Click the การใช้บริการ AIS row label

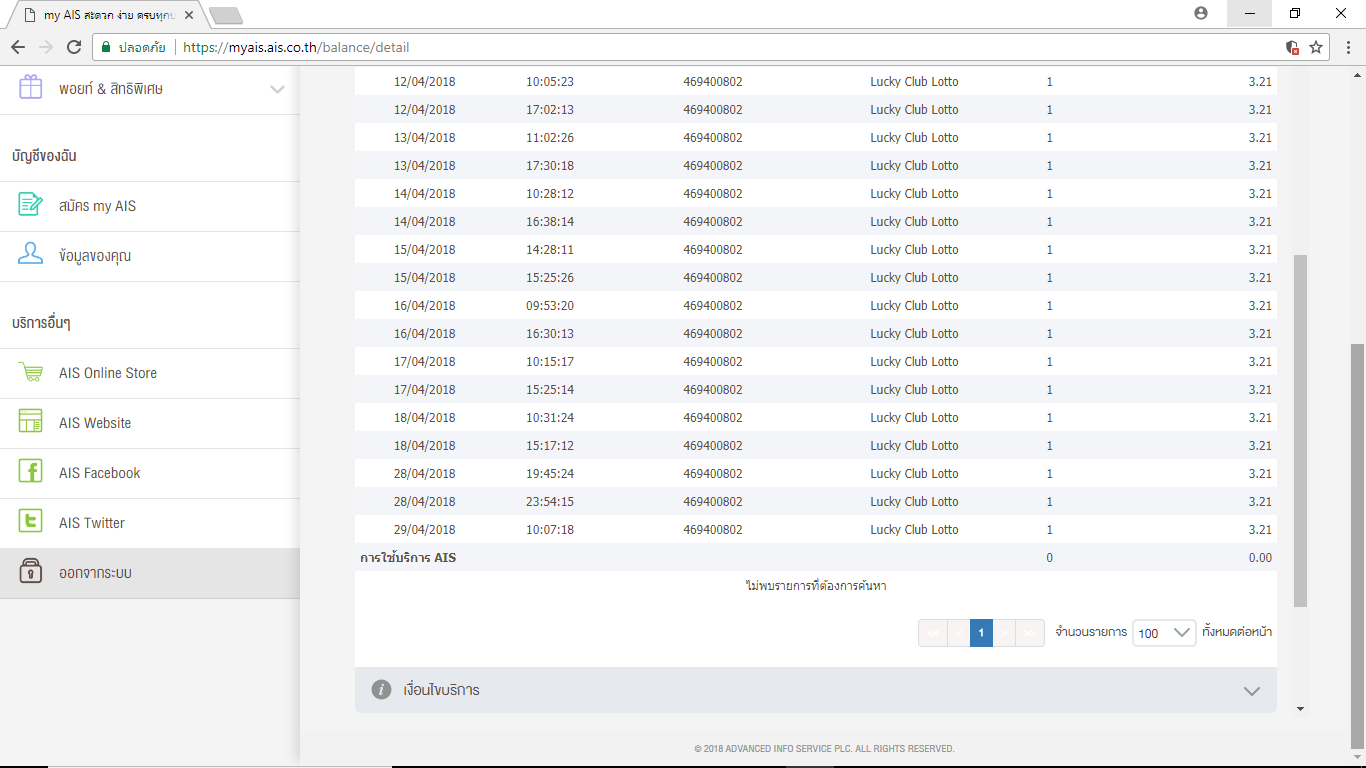tap(408, 557)
